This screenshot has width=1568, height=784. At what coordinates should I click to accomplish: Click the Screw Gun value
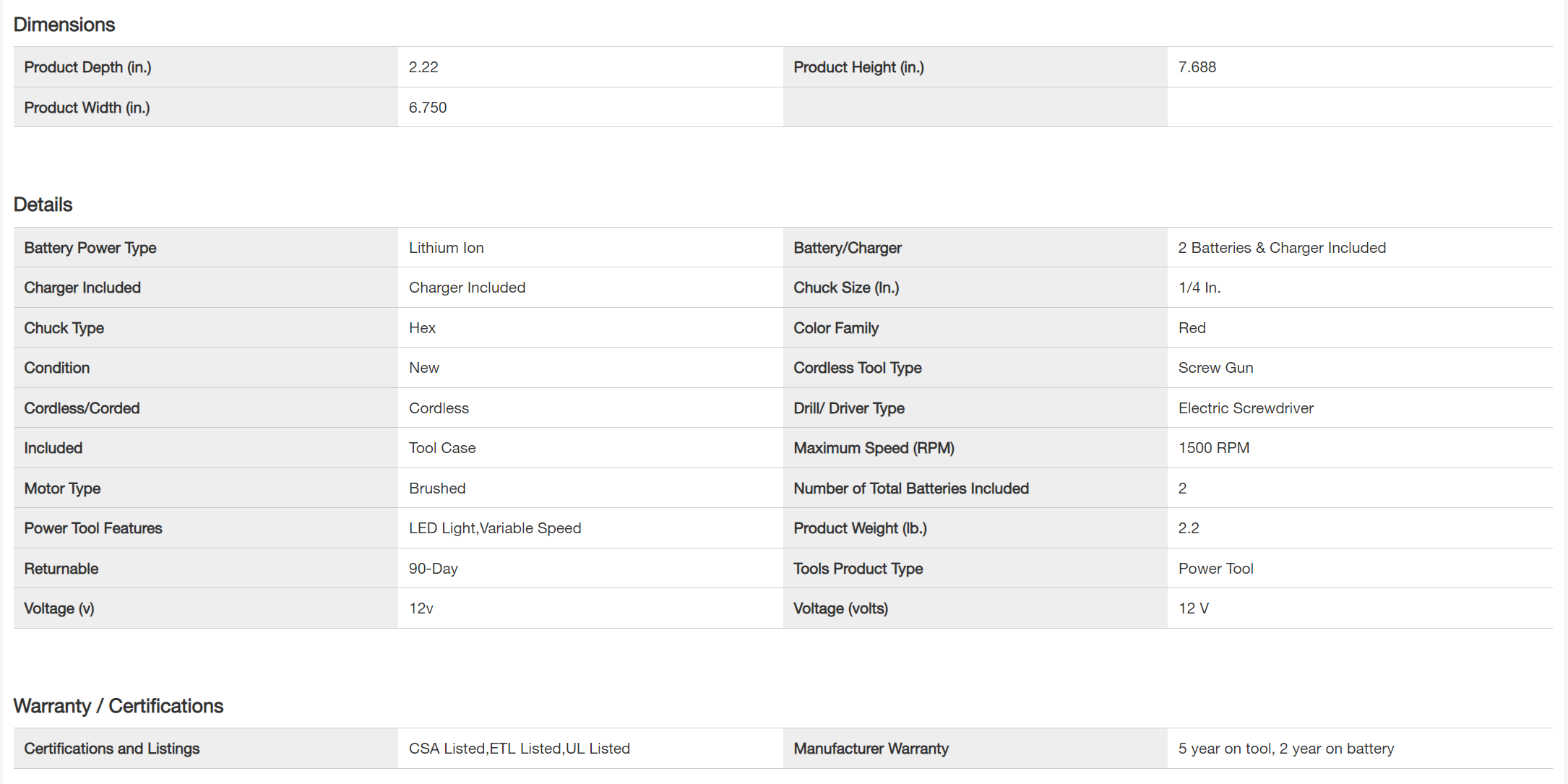pos(1215,368)
